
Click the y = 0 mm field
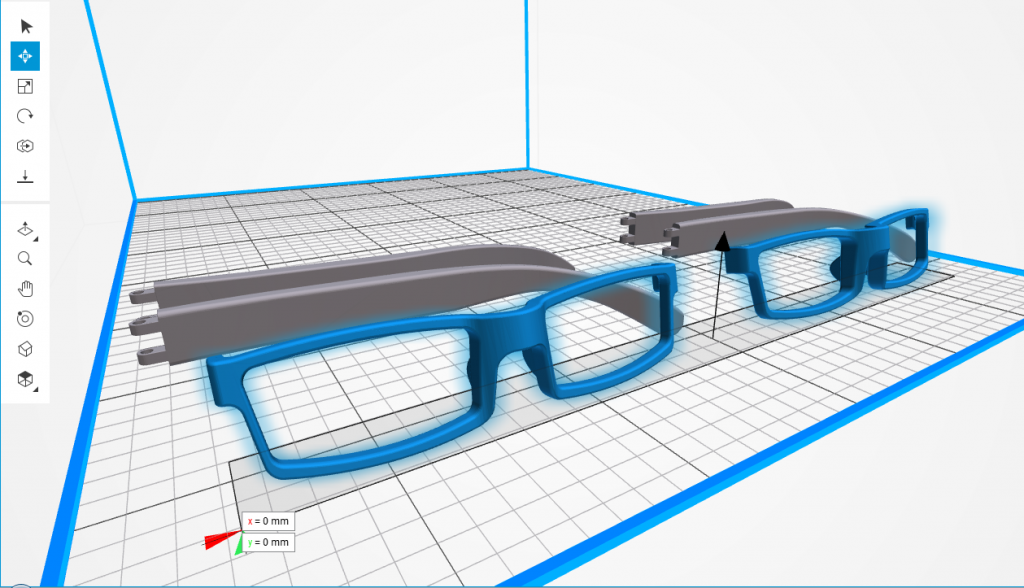tap(269, 542)
